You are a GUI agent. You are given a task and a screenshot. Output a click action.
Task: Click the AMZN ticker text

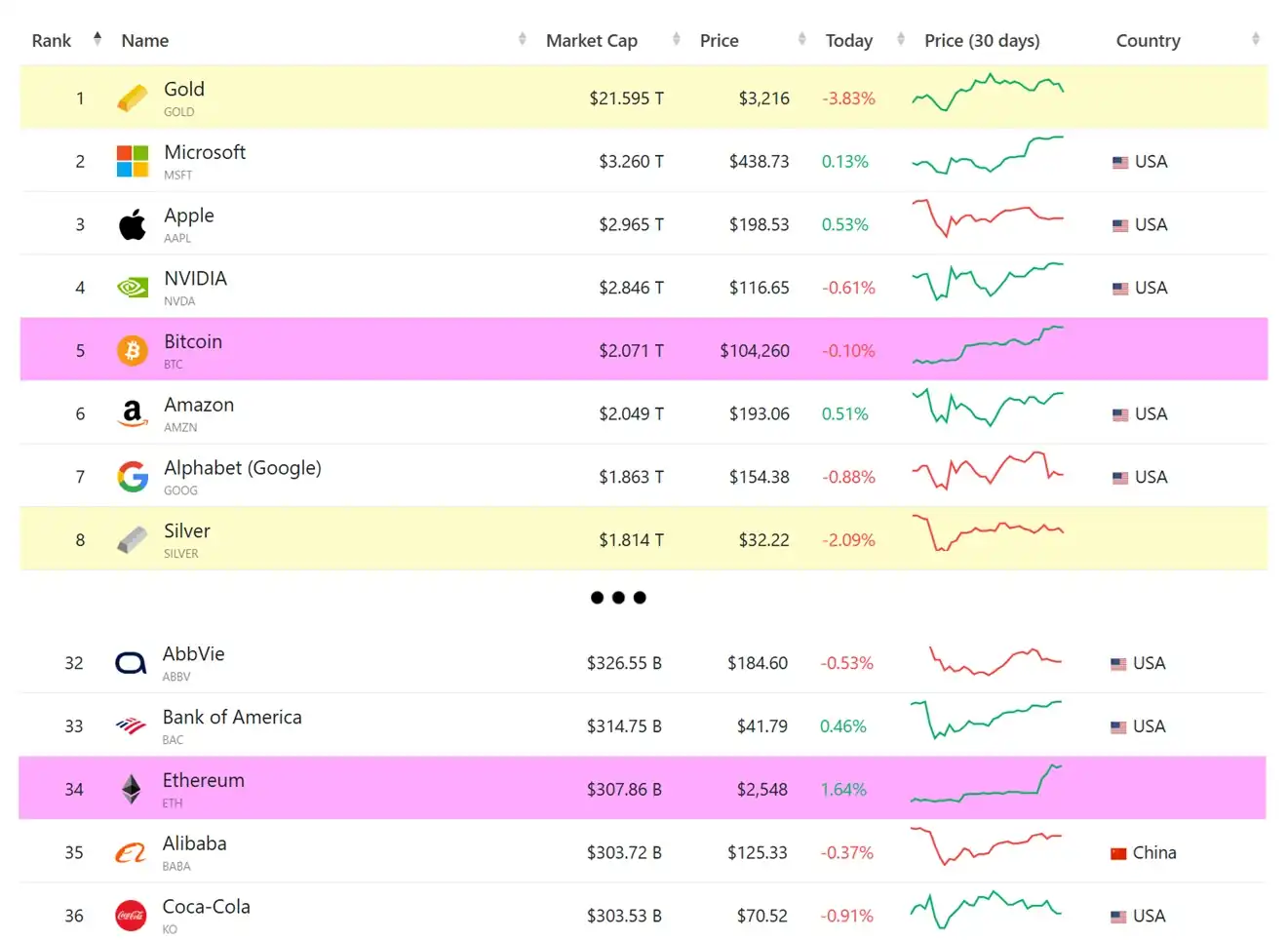coord(180,427)
